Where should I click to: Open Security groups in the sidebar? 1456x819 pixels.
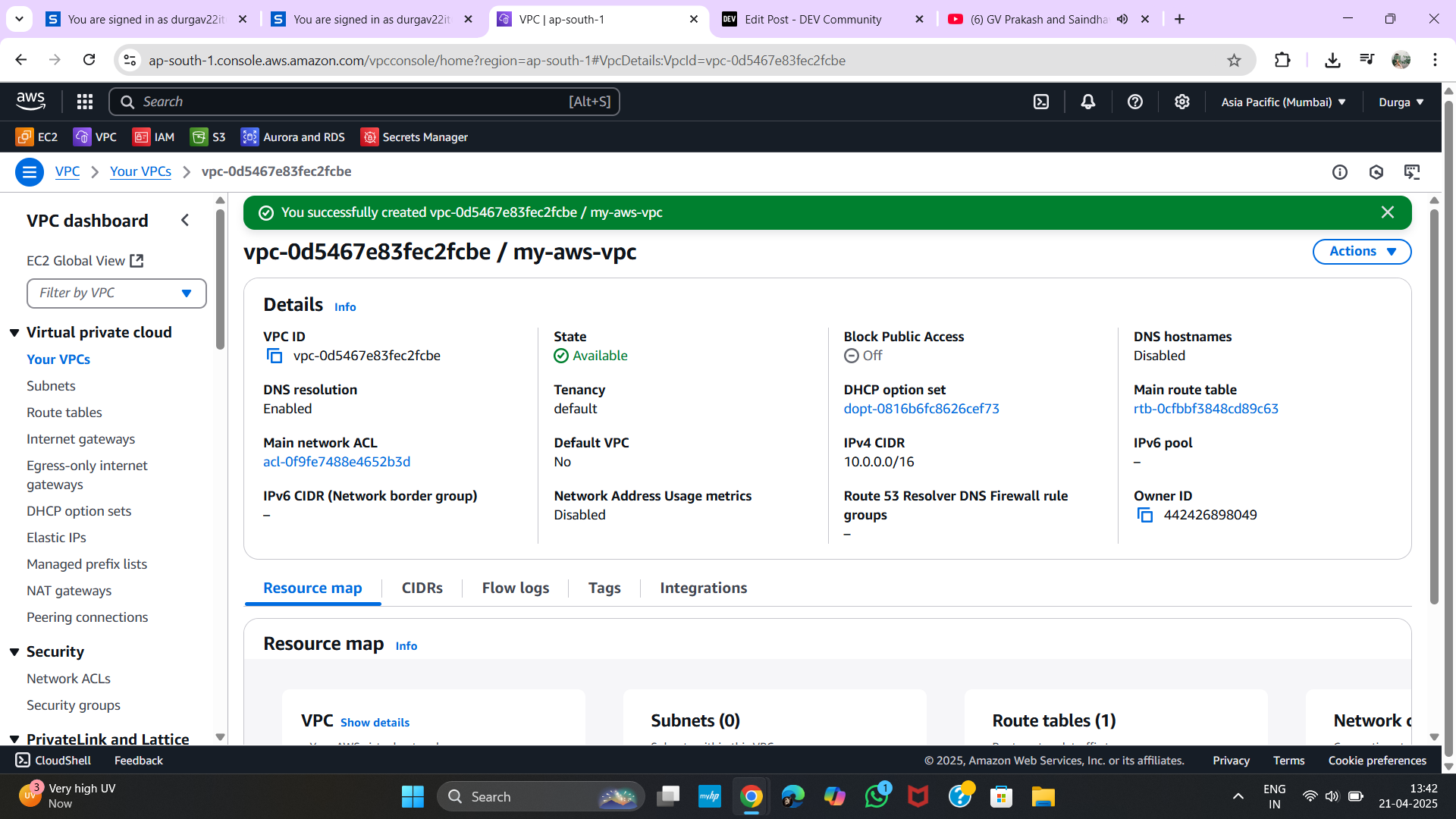pos(74,705)
